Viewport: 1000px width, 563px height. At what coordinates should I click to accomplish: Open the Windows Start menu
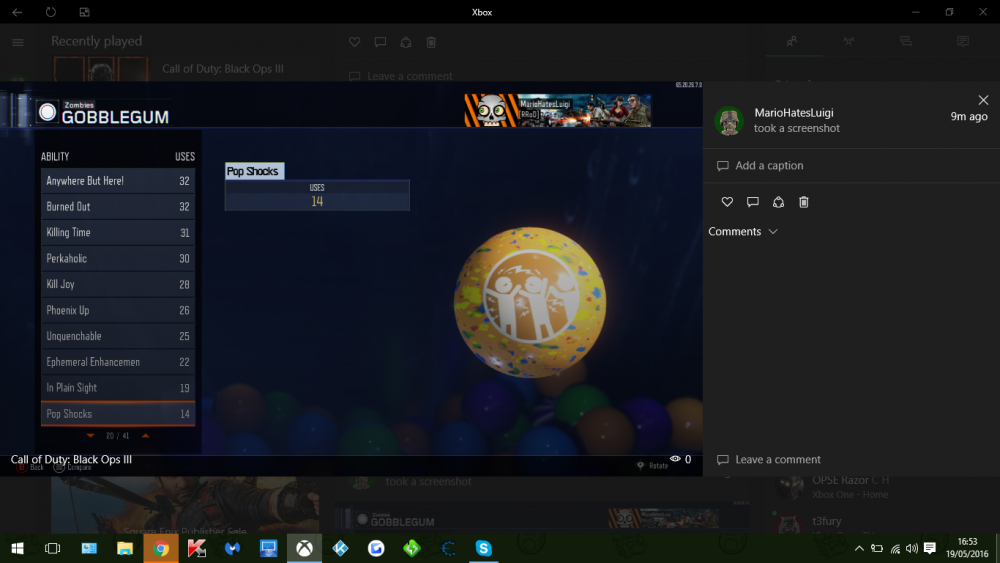tap(17, 548)
